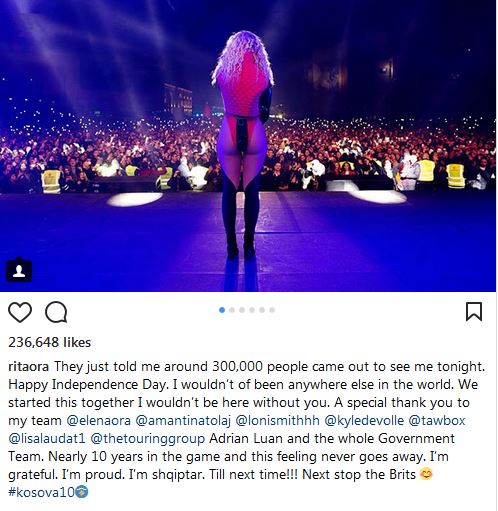Open ritaora profile username
Viewport: 498px width, 511px height.
[28, 366]
